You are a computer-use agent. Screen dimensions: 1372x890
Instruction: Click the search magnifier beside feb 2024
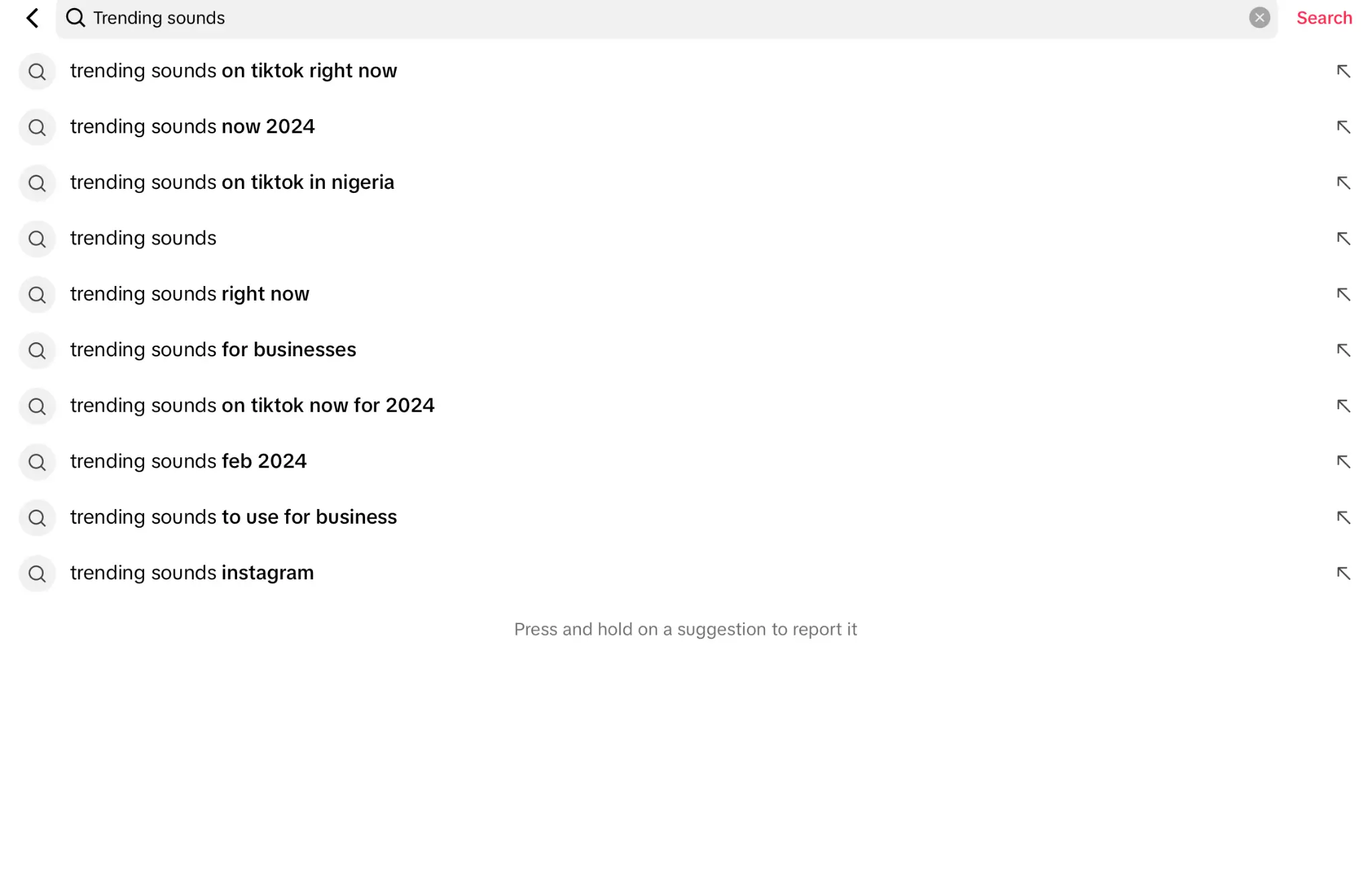point(36,461)
